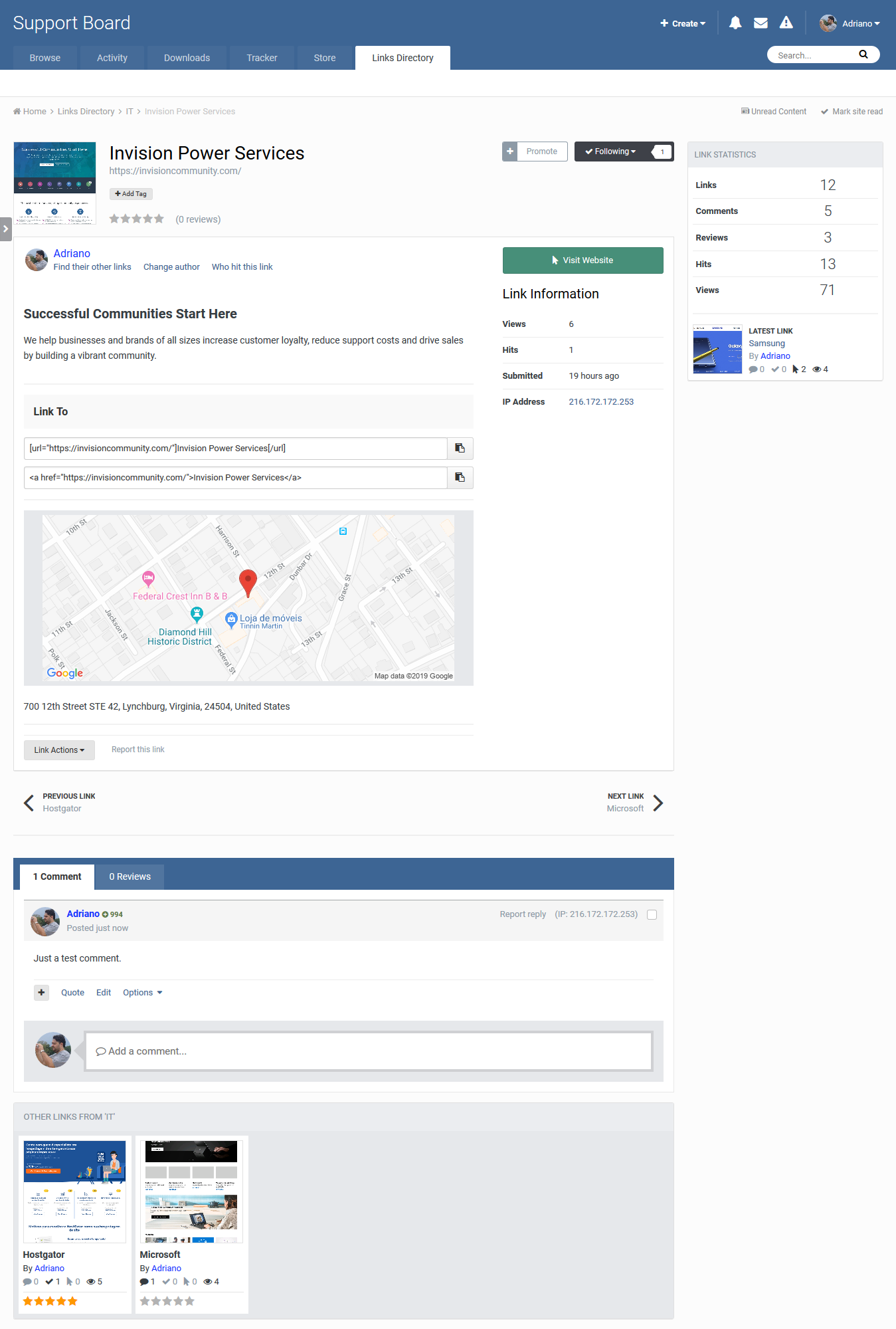Click the Promote button
The image size is (896, 1329).
(542, 152)
